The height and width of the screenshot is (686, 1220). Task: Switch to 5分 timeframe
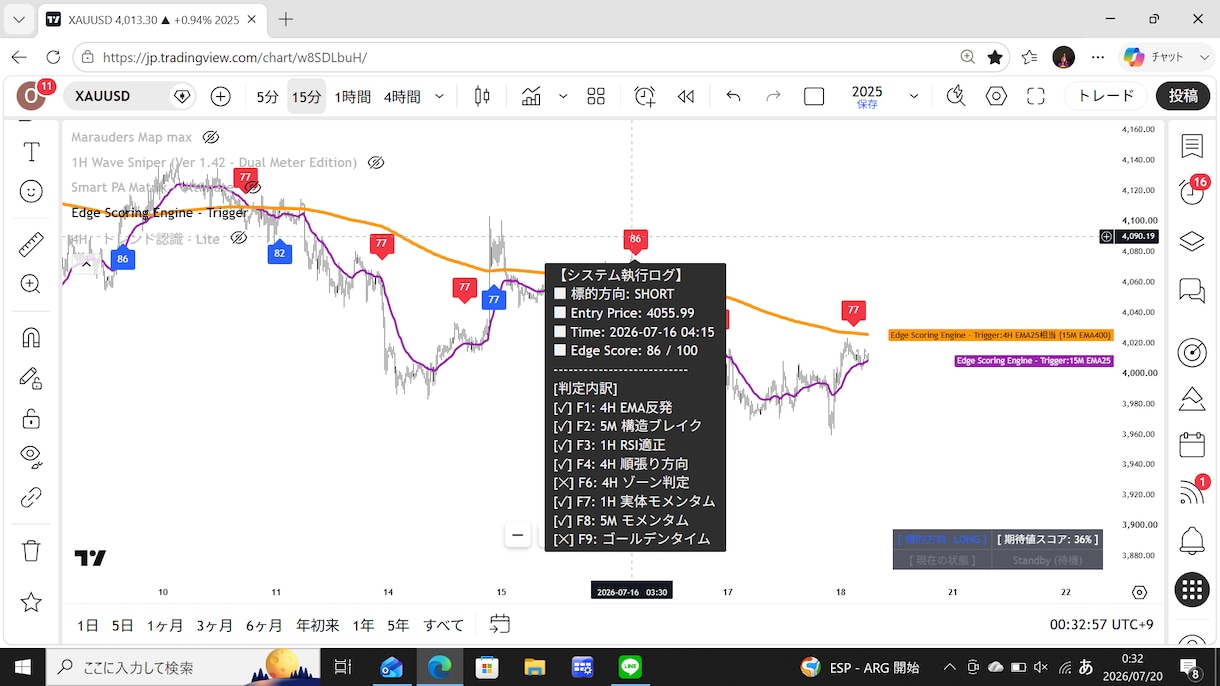pyautogui.click(x=267, y=97)
